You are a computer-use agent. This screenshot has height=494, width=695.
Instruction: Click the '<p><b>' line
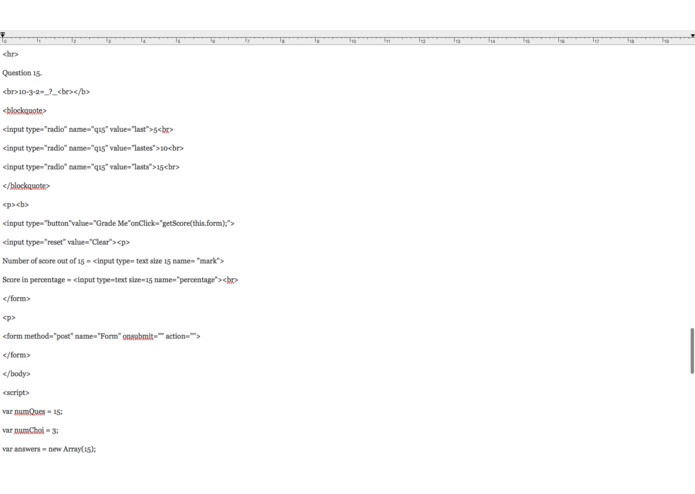[x=16, y=205]
